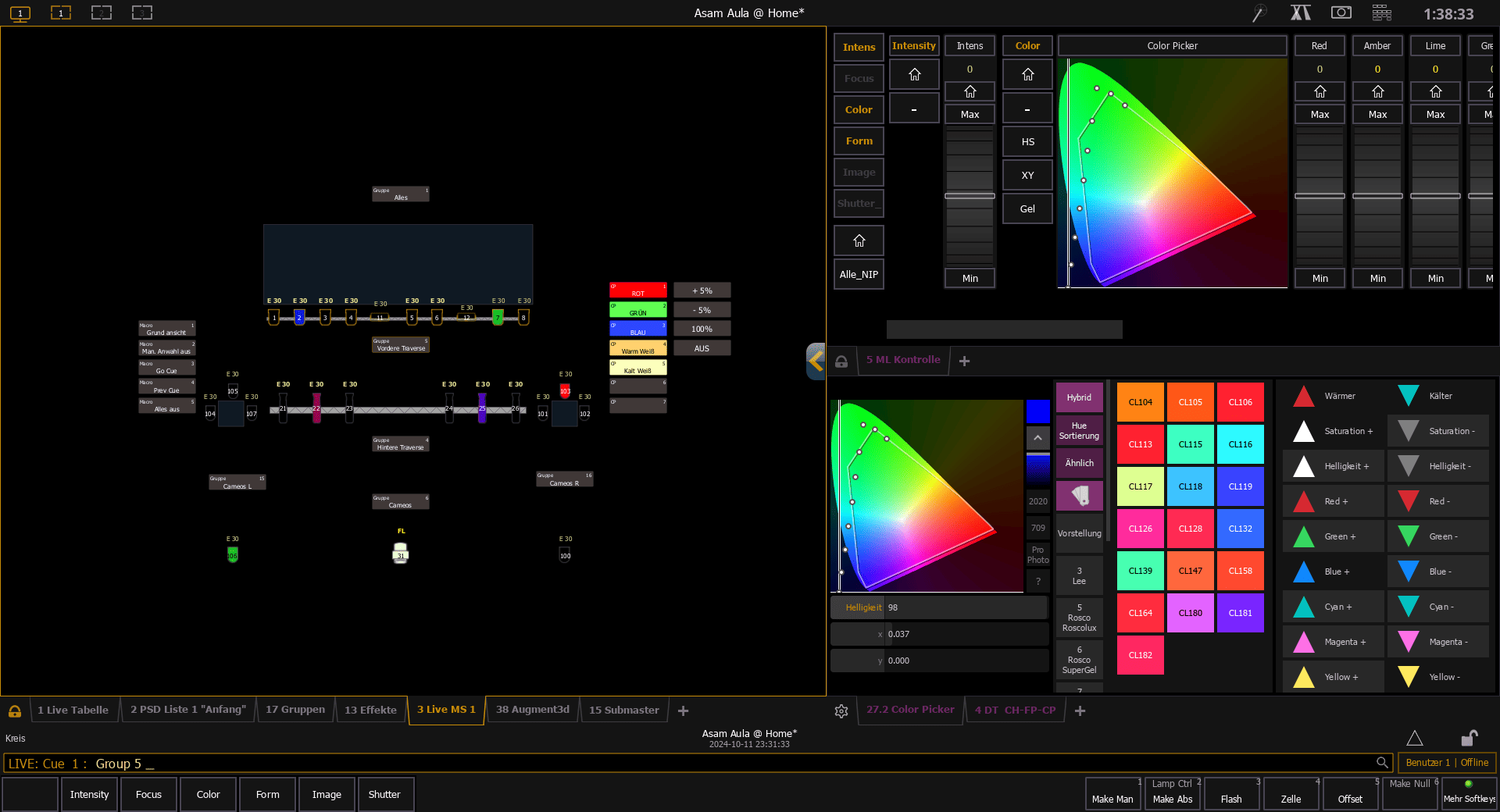
Task: Click the home icon in the Intensity column
Action: 914,74
